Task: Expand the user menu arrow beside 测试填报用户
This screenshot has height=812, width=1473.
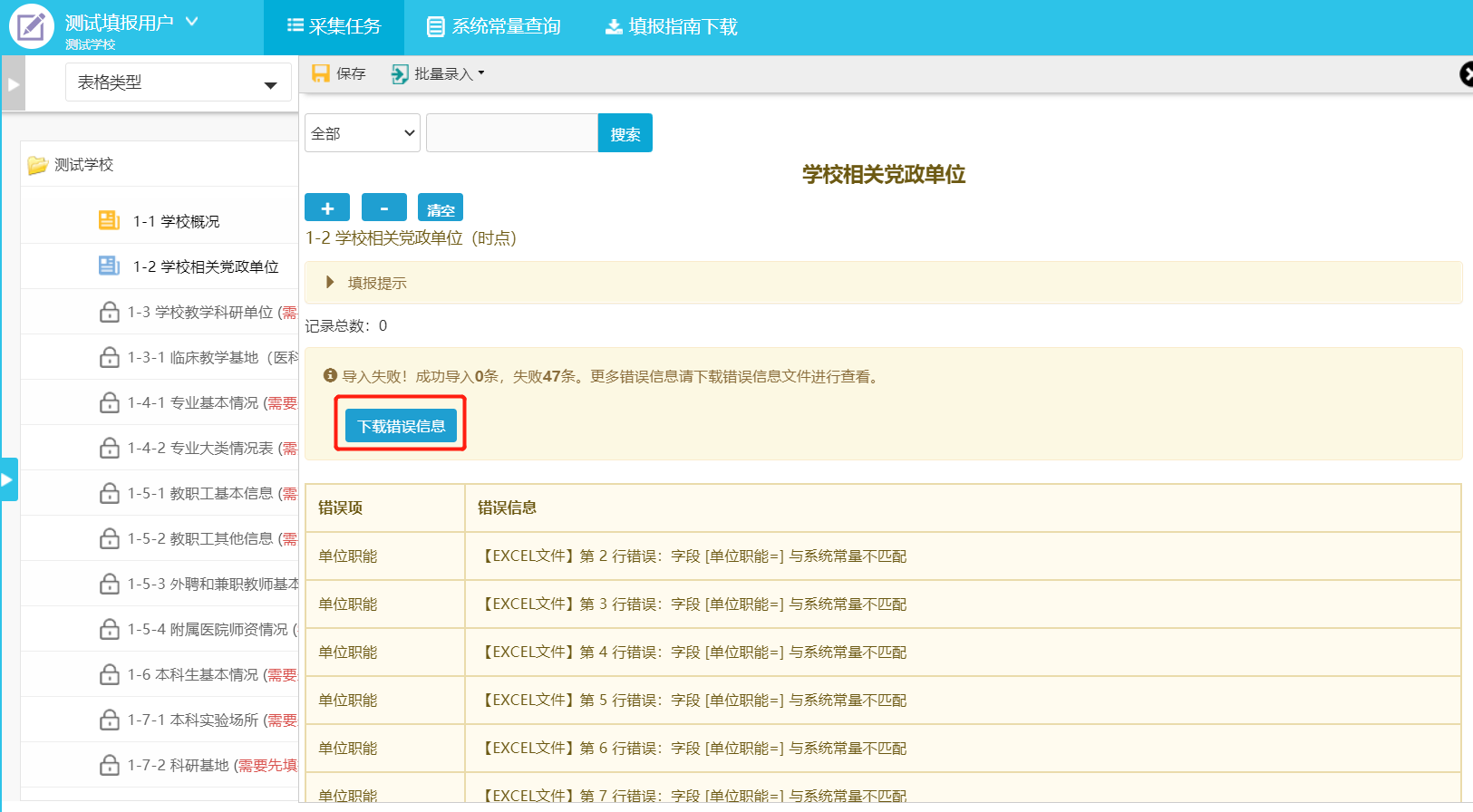Action: click(x=192, y=21)
